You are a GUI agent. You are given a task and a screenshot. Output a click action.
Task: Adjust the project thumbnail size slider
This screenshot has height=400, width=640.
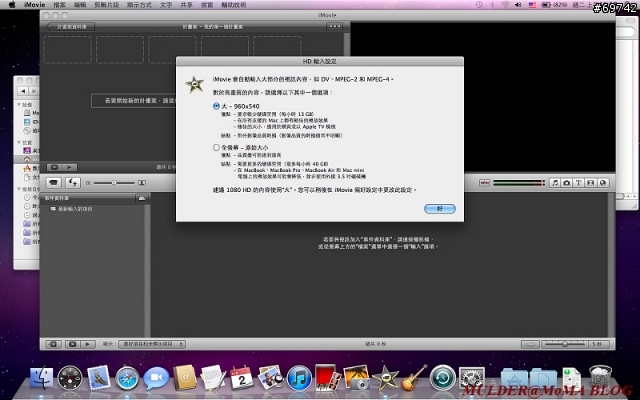click(x=114, y=183)
